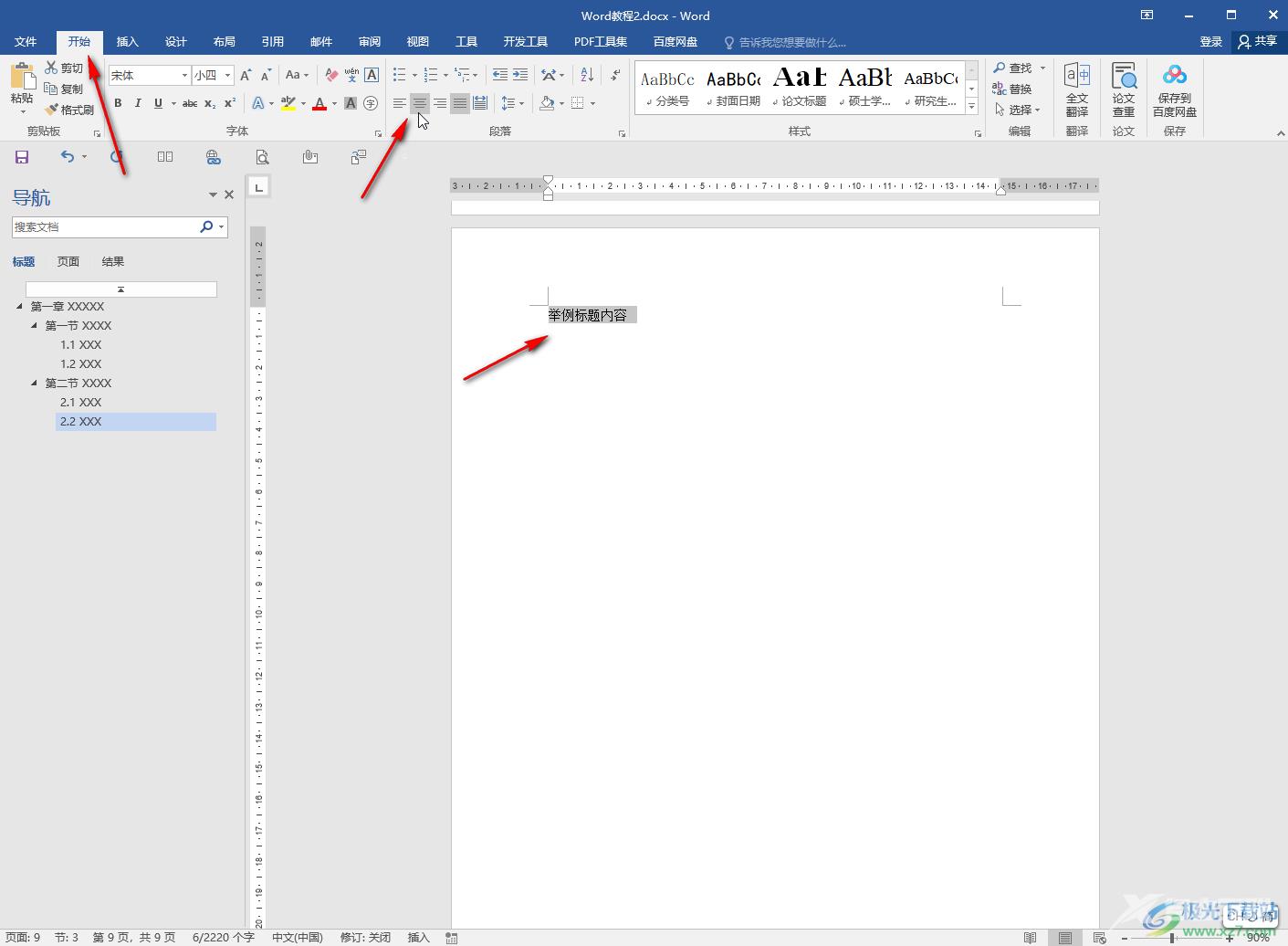Apply subscript formatting
The height and width of the screenshot is (946, 1288).
click(210, 103)
